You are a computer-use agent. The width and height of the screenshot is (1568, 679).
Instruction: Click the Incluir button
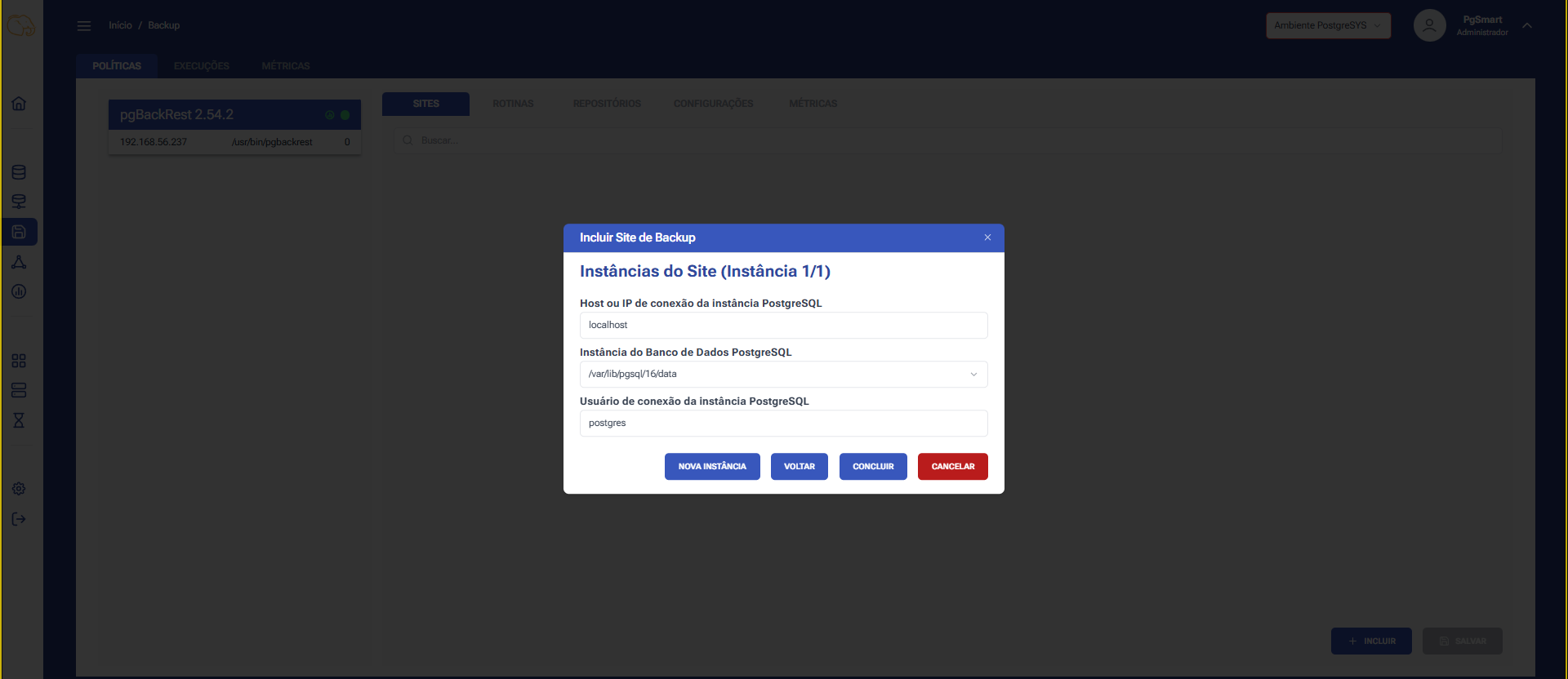pos(1371,641)
